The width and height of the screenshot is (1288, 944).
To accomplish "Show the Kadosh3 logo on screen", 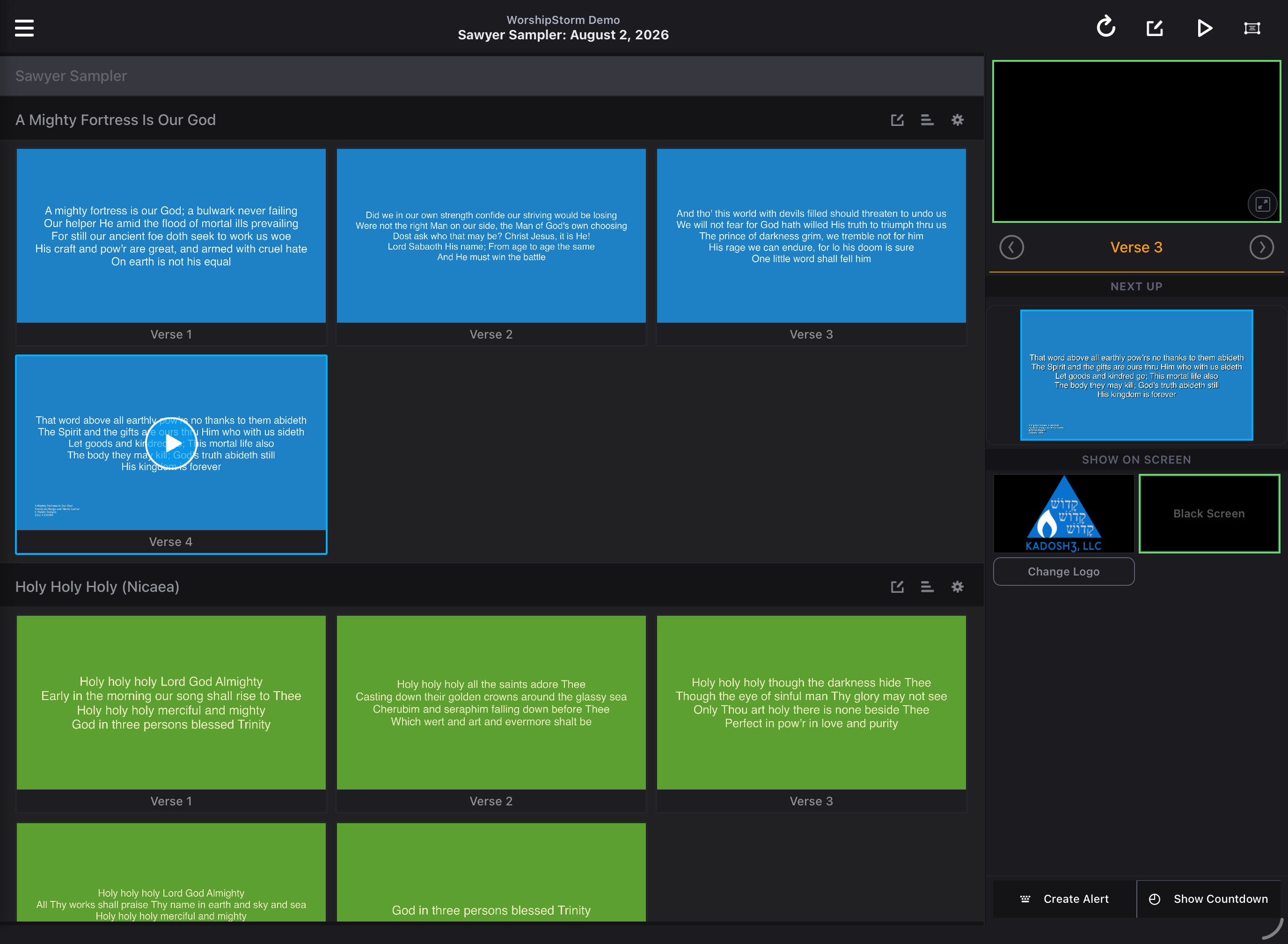I will click(x=1063, y=513).
